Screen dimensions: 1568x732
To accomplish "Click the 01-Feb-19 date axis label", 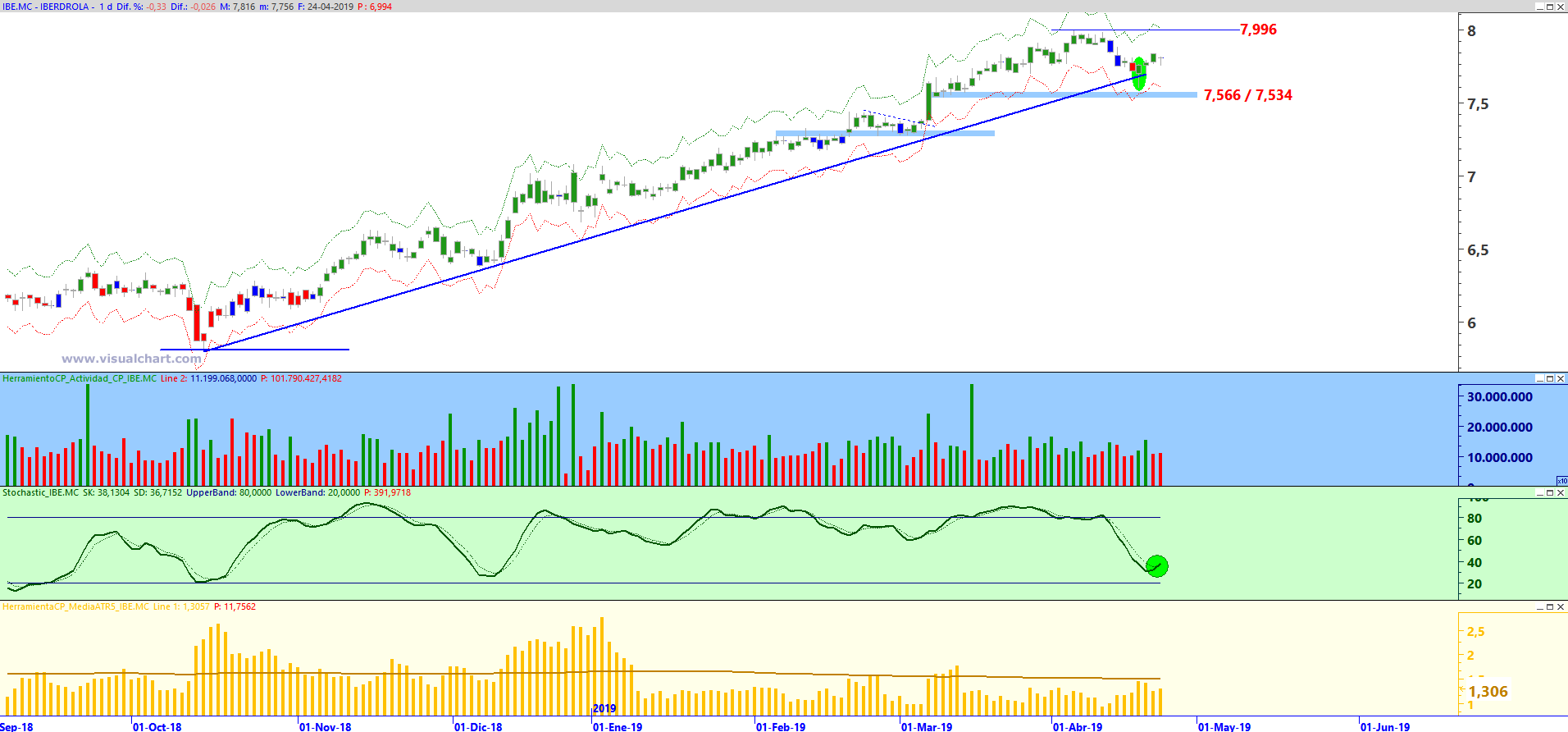I will click(781, 726).
